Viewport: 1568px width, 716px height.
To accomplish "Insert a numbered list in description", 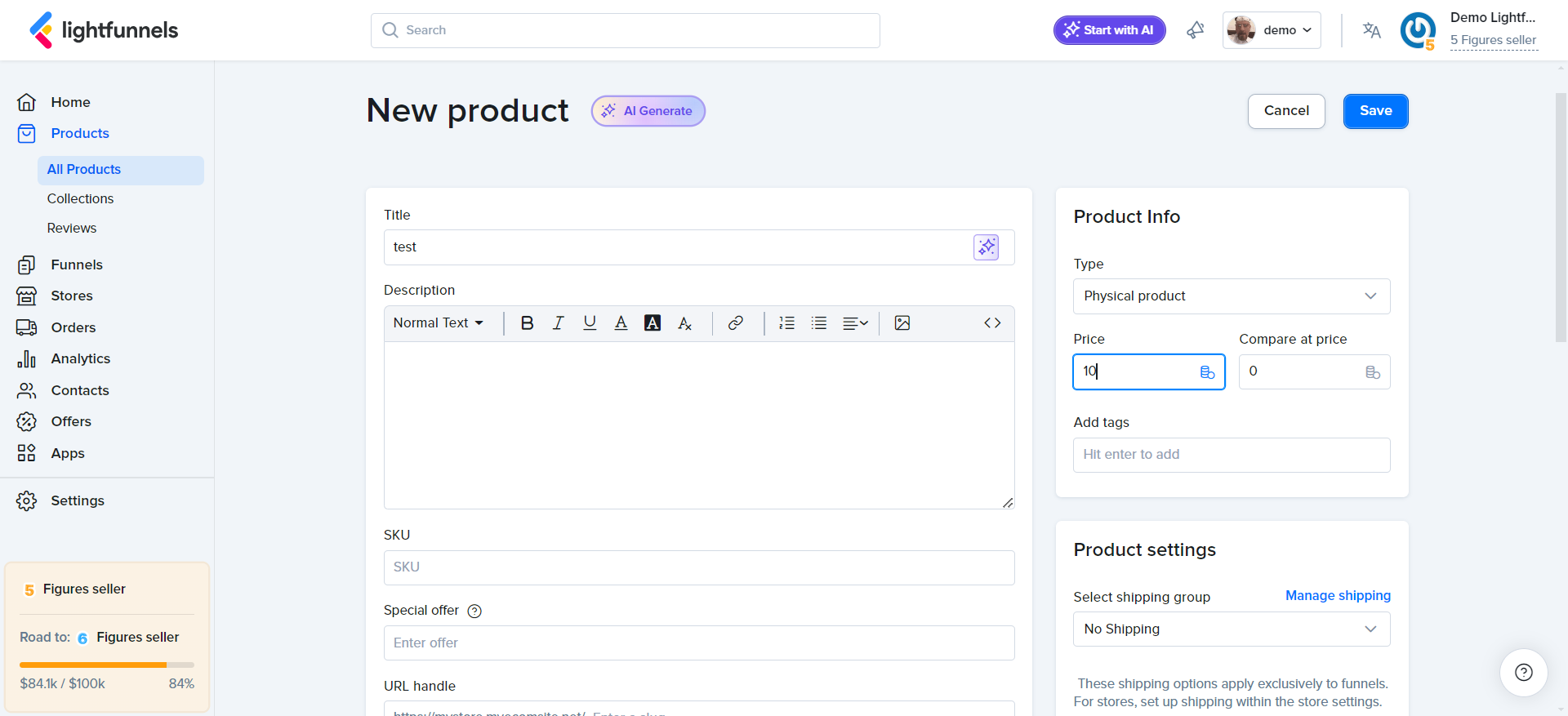I will (787, 323).
